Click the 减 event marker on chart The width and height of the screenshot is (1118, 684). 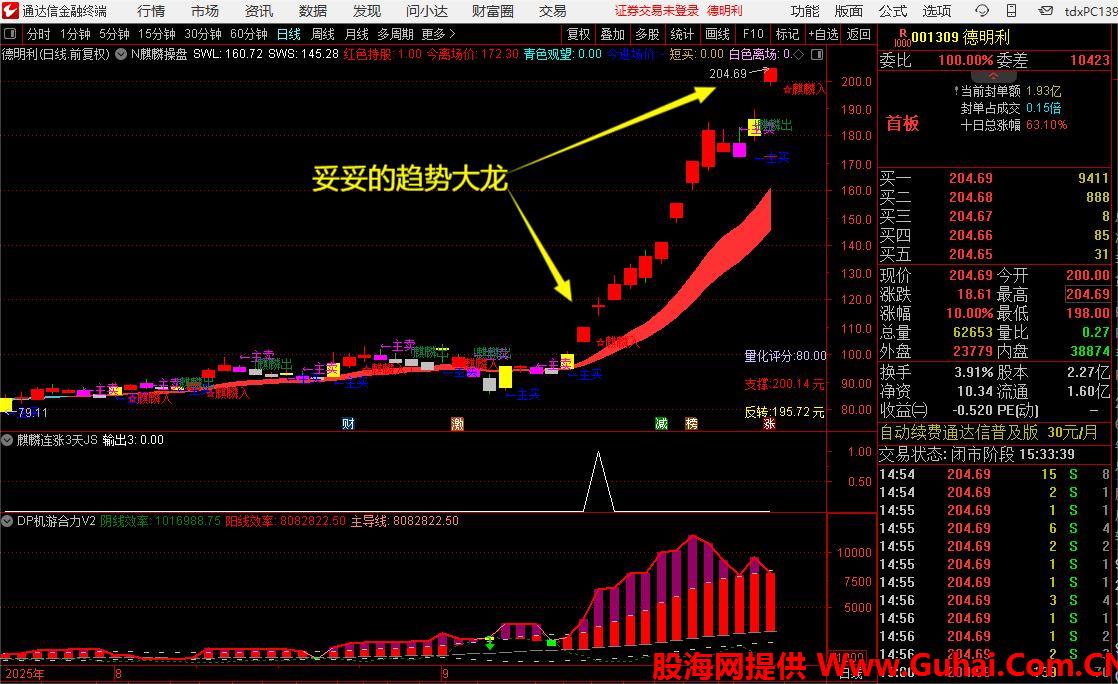(x=662, y=424)
